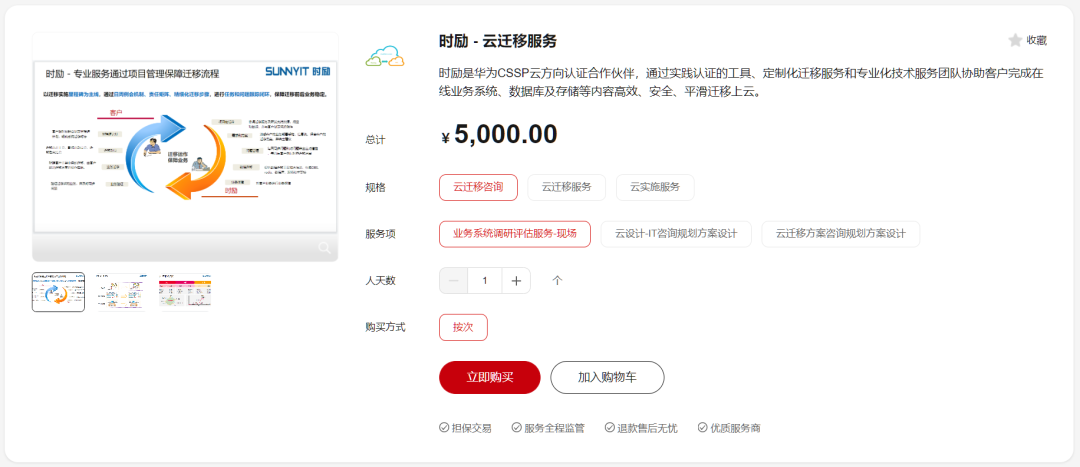Screen dimensions: 1080x467
Task: Click the 服务全程监管 label
Action: pos(554,428)
